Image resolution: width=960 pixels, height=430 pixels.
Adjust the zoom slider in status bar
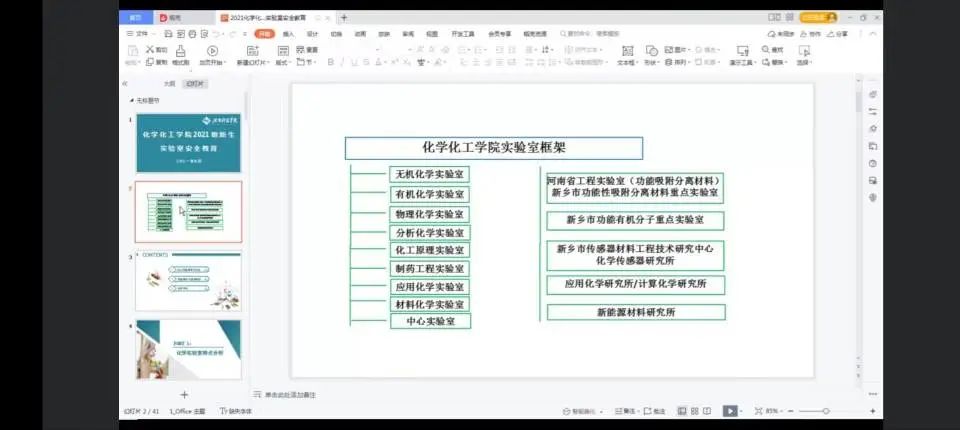[x=826, y=411]
